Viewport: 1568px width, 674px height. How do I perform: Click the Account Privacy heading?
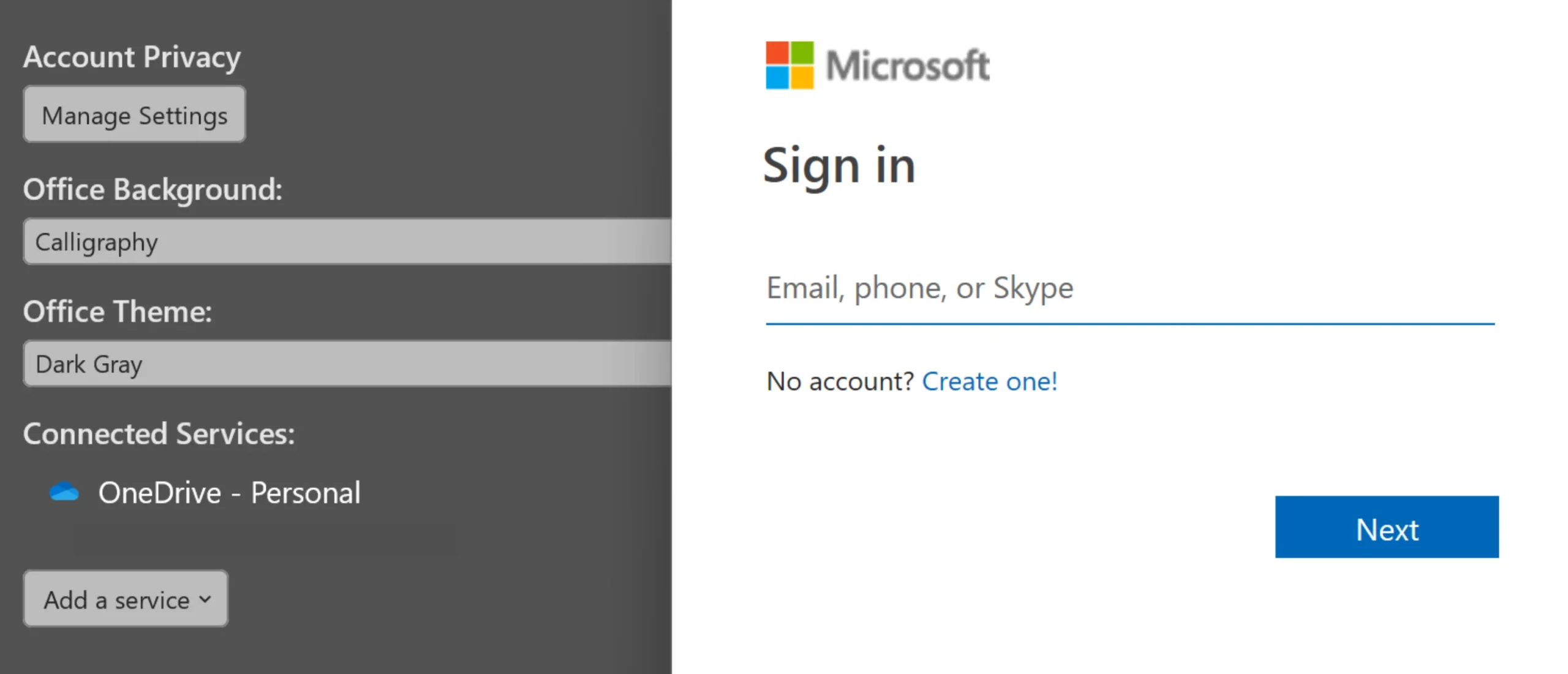pos(132,57)
